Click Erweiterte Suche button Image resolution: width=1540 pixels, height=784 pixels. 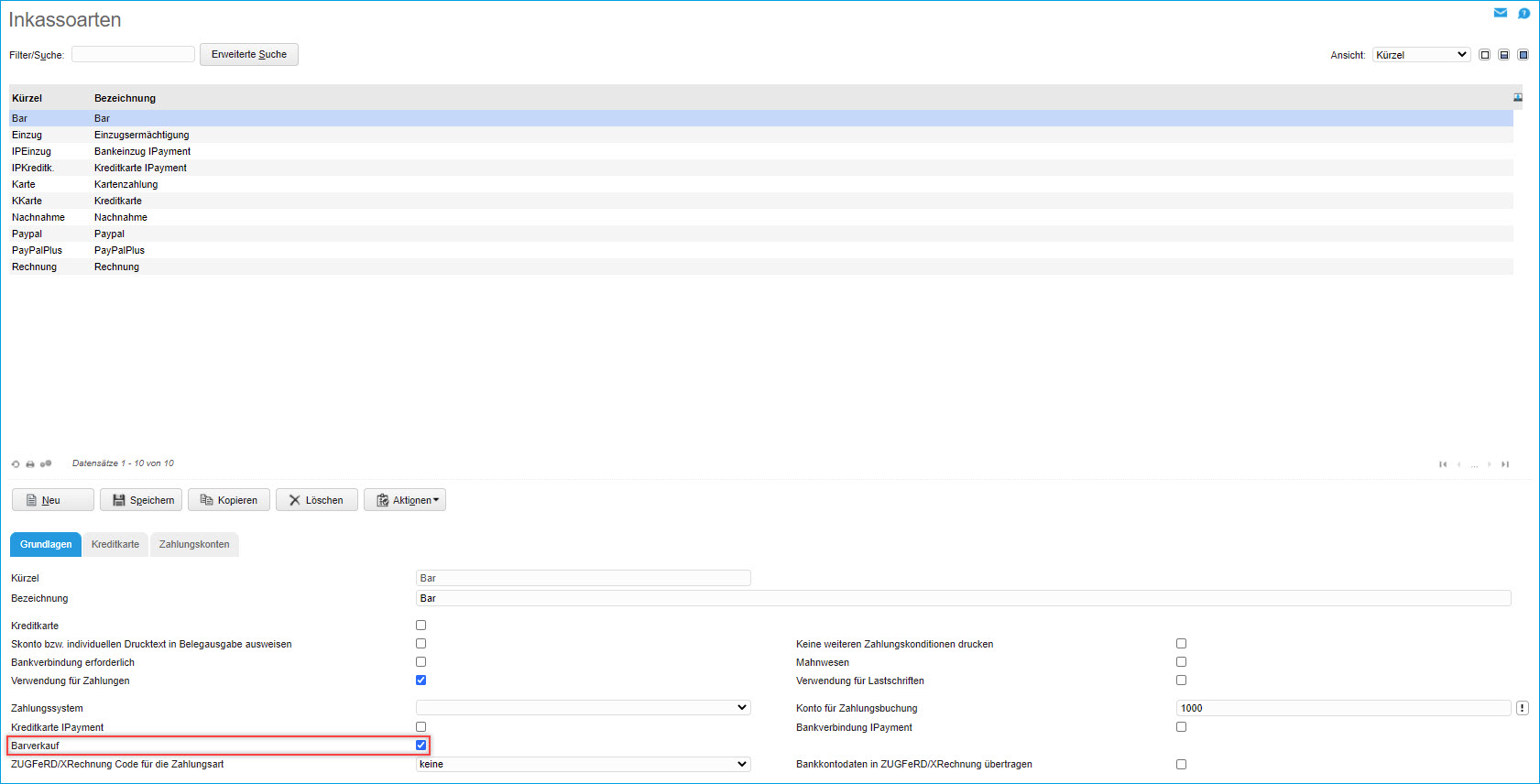tap(249, 54)
